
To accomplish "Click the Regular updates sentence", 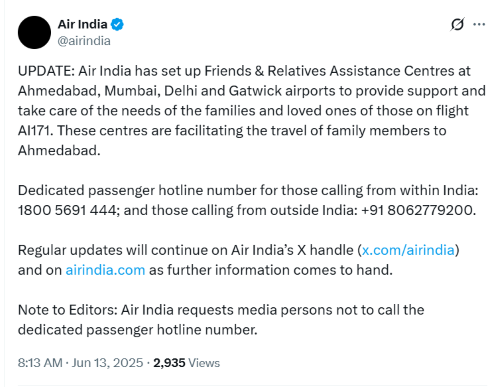I will pyautogui.click(x=239, y=260).
